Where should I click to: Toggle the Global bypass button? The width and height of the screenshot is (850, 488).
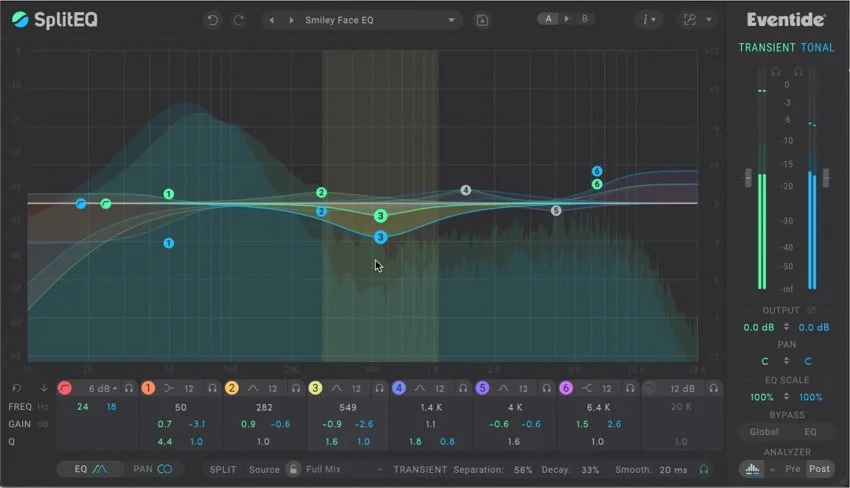point(764,432)
